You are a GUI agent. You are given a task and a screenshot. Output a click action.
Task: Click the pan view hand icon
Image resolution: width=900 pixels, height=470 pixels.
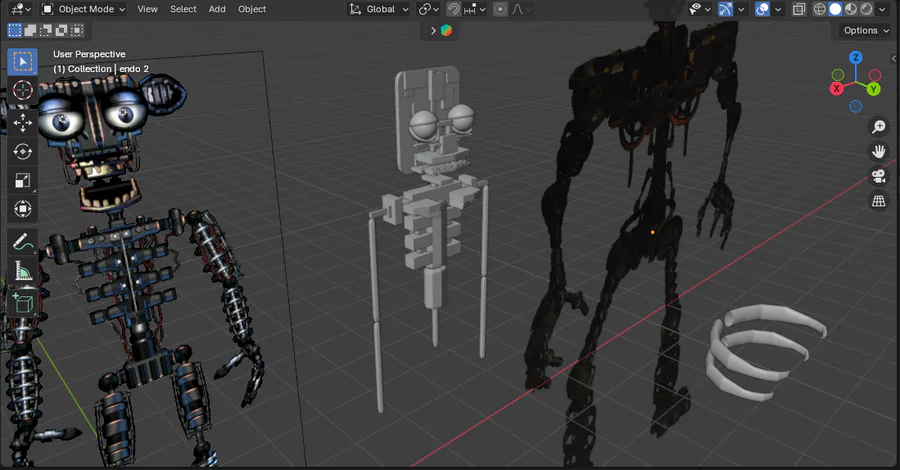tap(878, 151)
